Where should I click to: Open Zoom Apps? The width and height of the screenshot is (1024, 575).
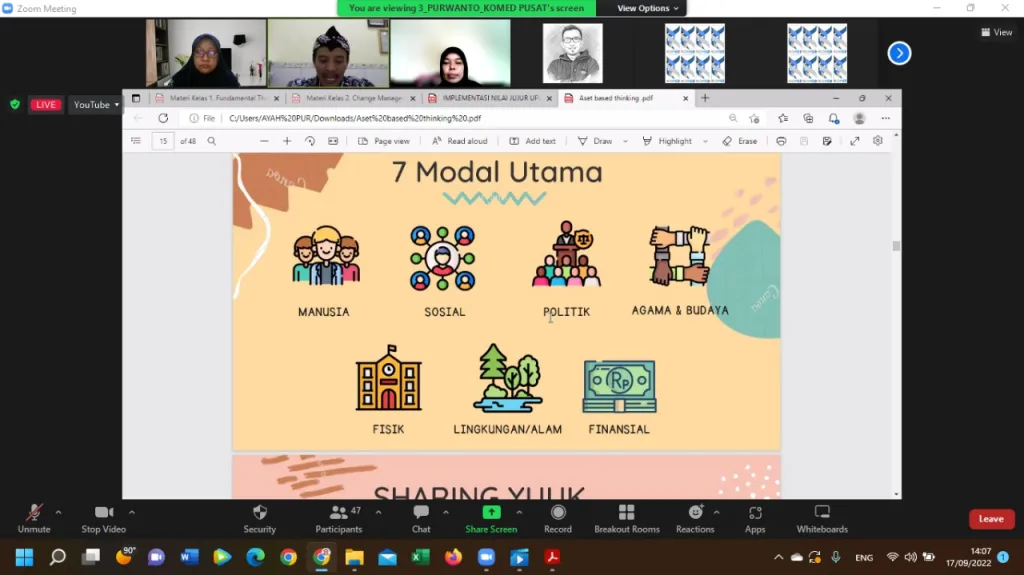click(755, 518)
